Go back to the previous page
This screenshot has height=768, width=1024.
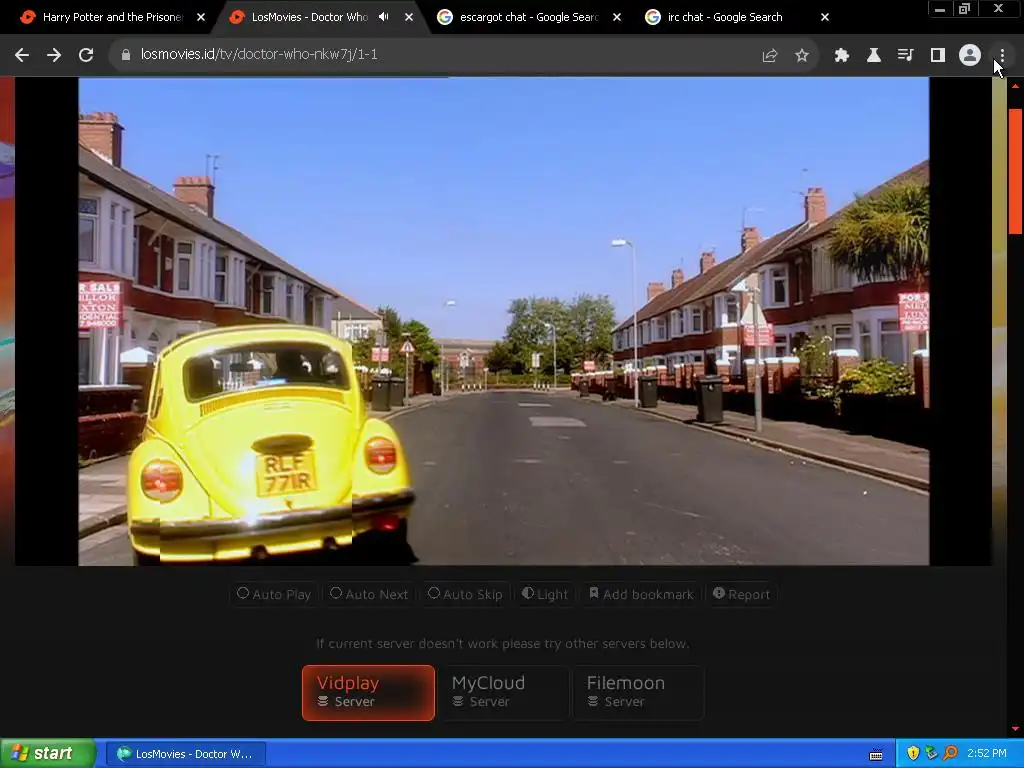22,56
